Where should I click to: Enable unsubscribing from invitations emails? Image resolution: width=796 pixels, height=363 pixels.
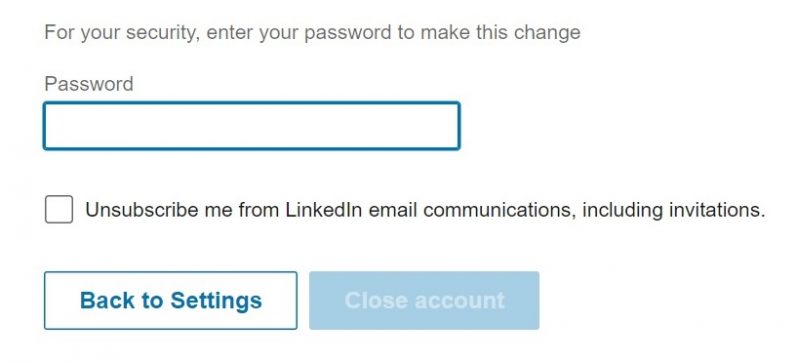pyautogui.click(x=59, y=209)
